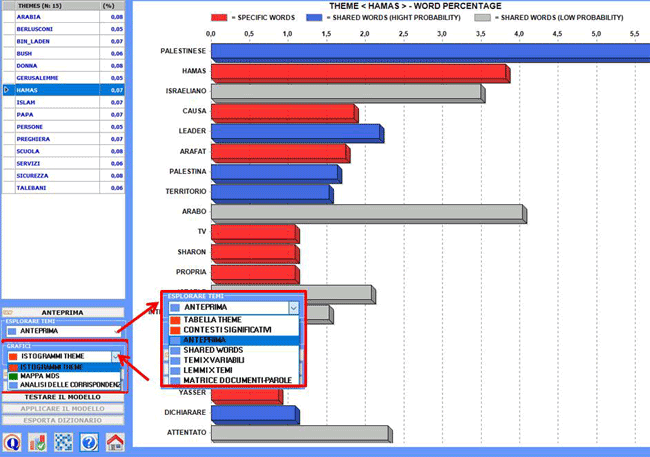
Task: Click the CAUSA red bar
Action: tap(285, 113)
